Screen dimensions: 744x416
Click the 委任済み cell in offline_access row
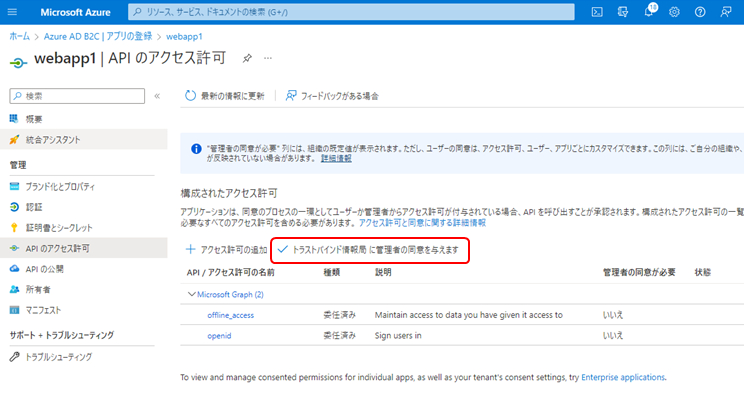tap(340, 315)
